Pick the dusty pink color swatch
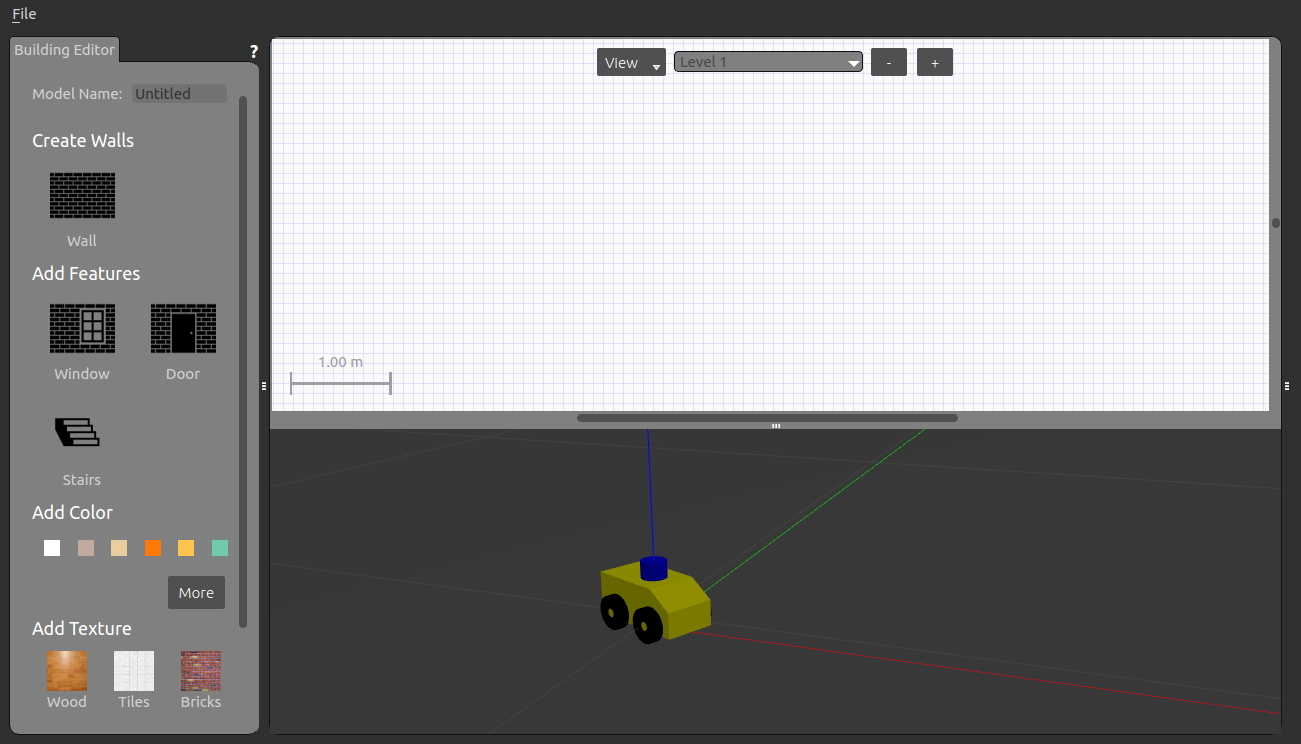The image size is (1301, 744). [86, 548]
